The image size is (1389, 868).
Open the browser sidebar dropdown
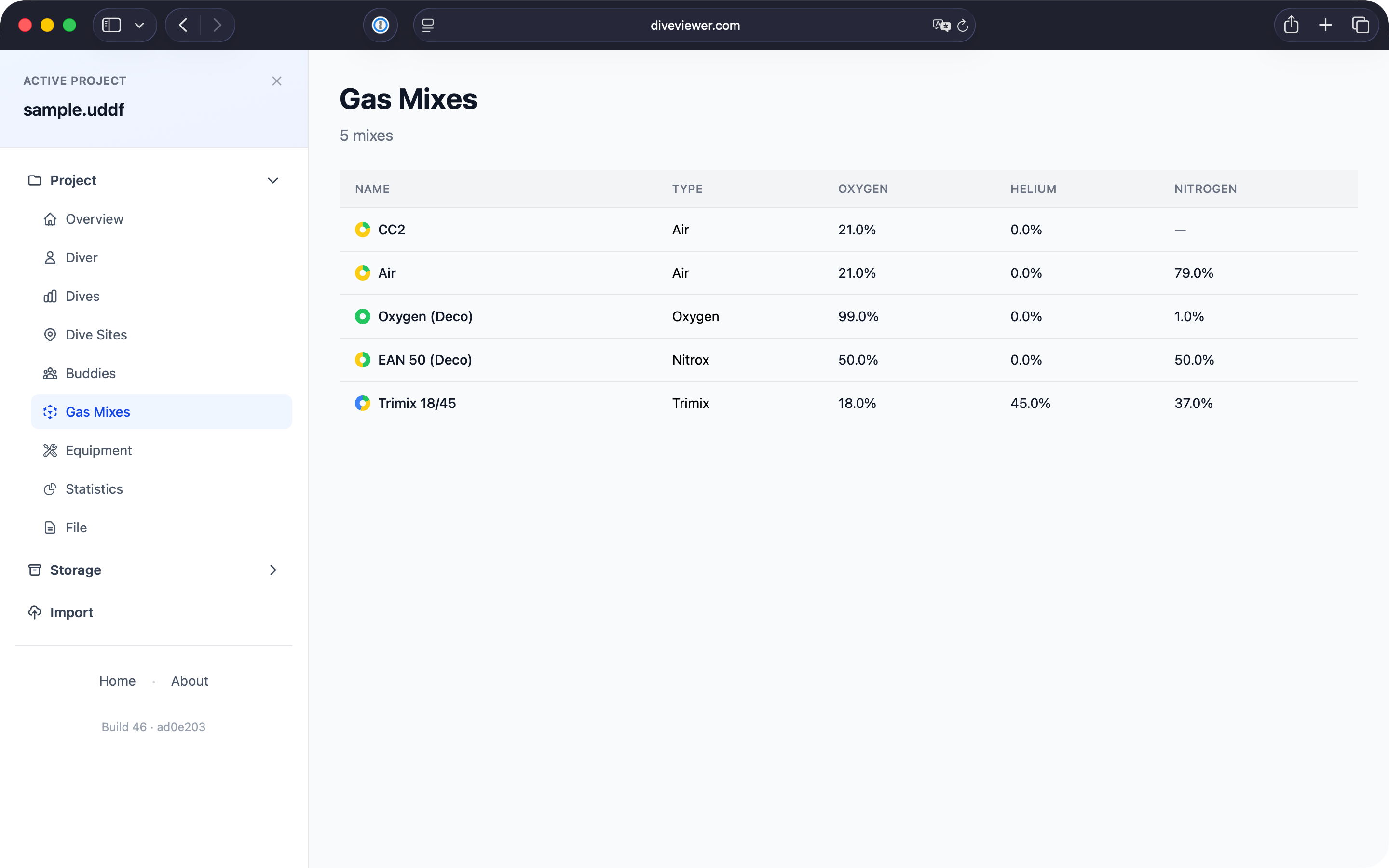pyautogui.click(x=139, y=25)
